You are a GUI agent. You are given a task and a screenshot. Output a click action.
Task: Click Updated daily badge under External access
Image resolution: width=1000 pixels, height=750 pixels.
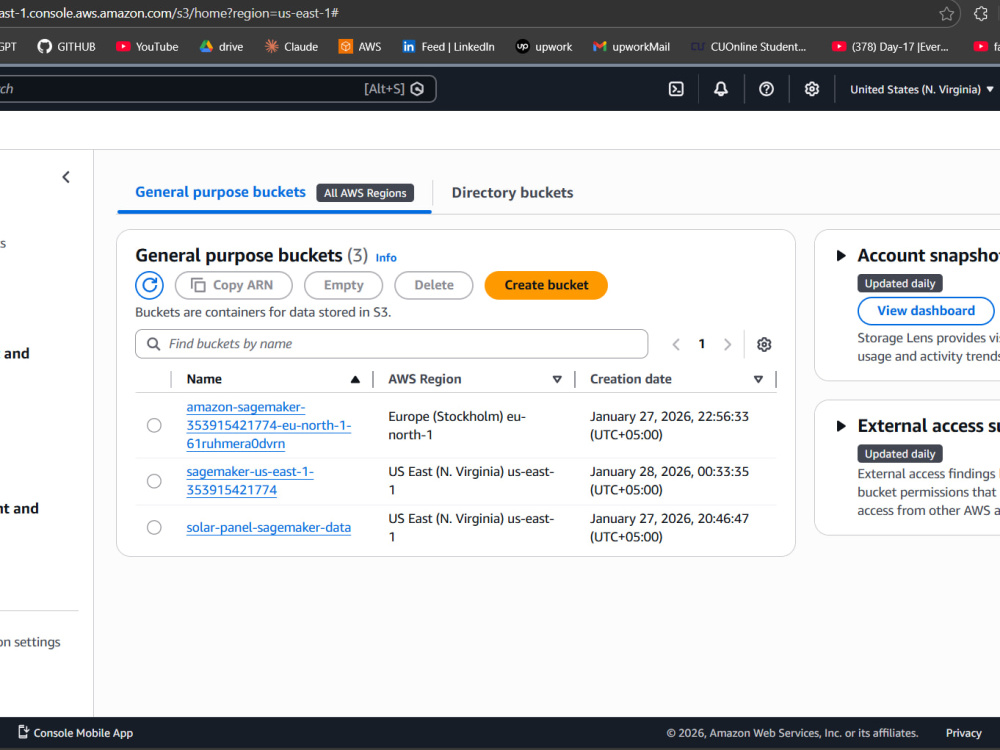[x=899, y=454]
